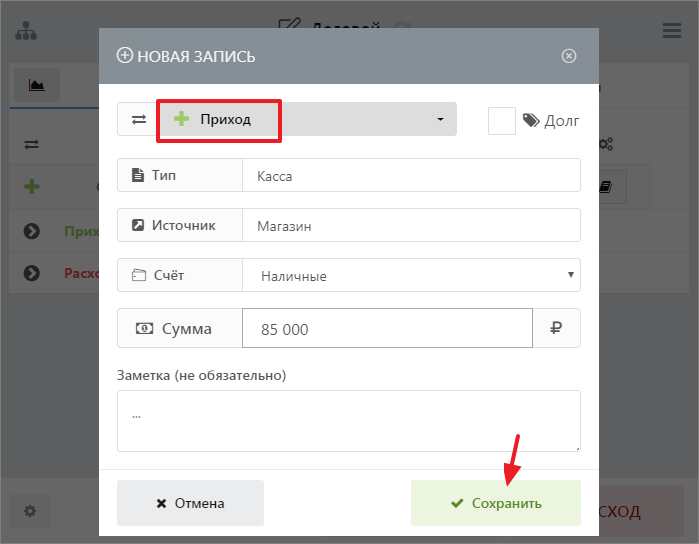Click the swap arrows icon beside Приход
699x544 pixels.
click(x=138, y=119)
